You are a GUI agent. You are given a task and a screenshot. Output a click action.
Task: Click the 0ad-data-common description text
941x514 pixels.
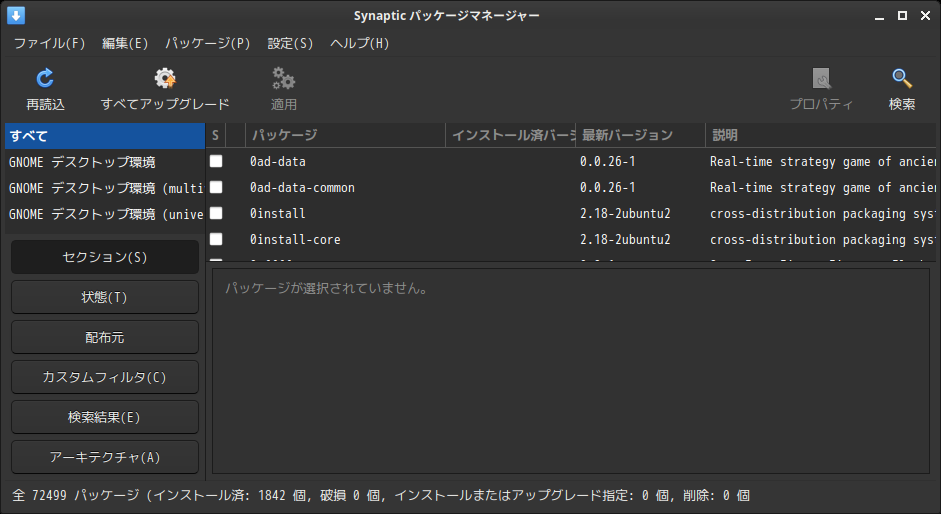point(822,187)
